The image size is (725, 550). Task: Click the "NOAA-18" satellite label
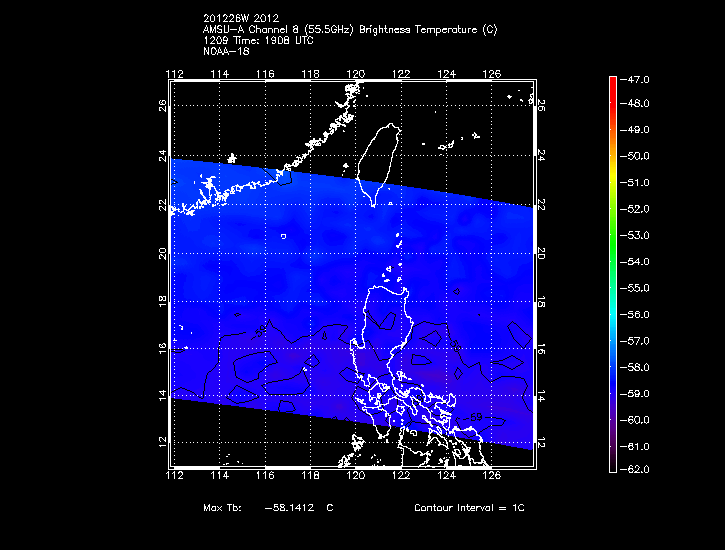[x=226, y=51]
